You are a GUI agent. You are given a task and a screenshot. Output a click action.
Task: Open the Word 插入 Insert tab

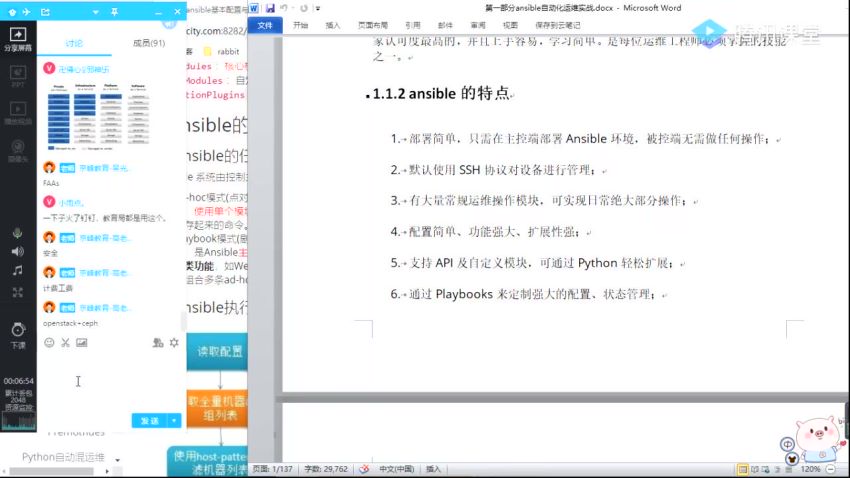[x=333, y=25]
